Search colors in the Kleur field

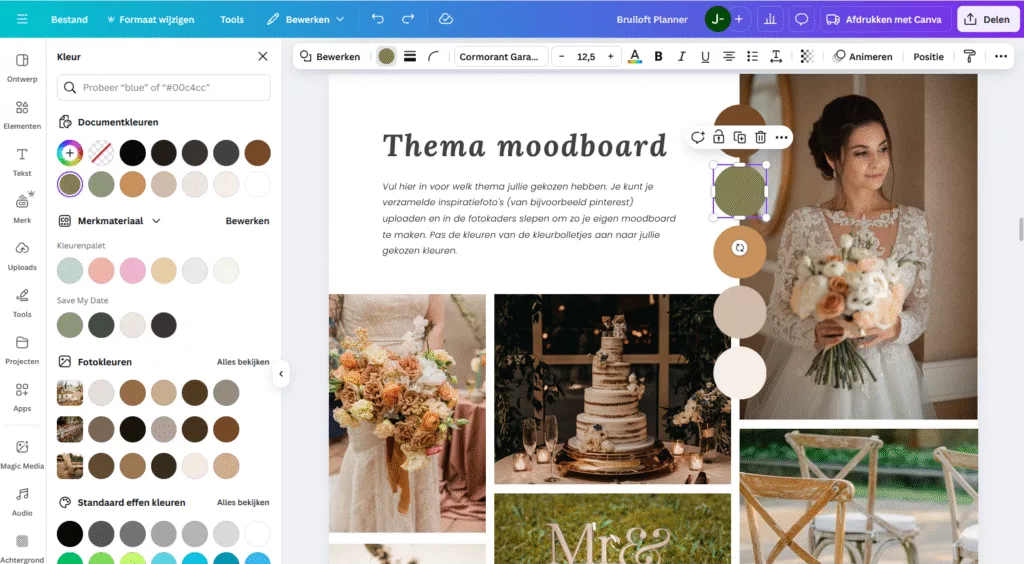point(164,87)
